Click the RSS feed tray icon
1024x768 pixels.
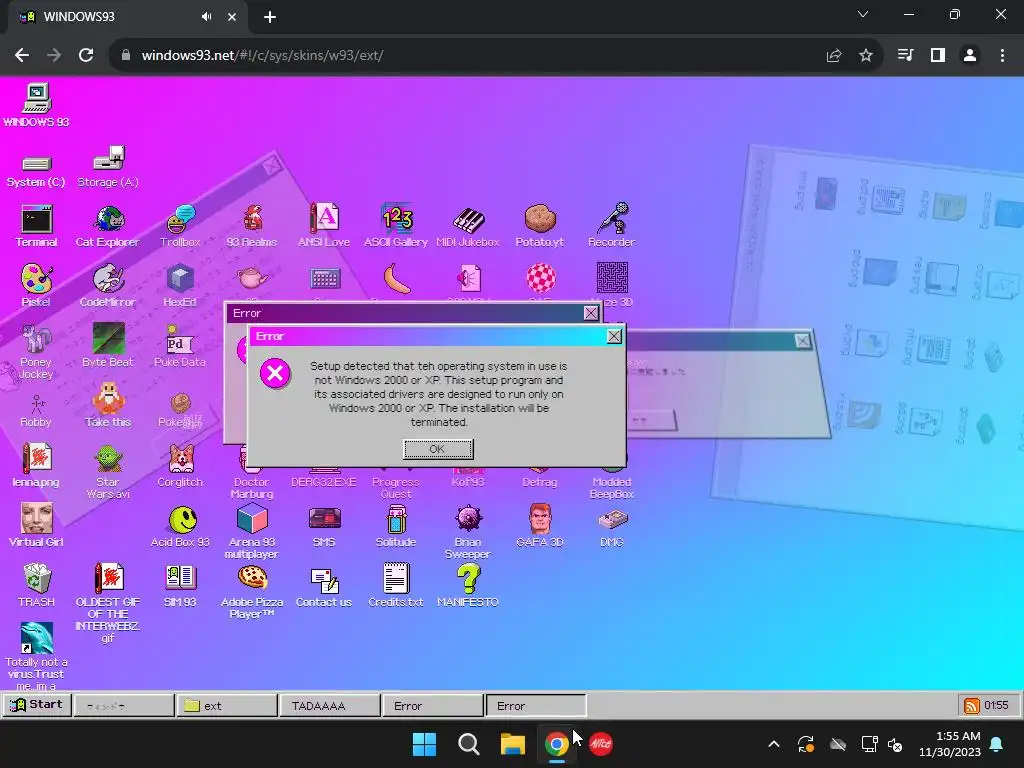pos(971,706)
